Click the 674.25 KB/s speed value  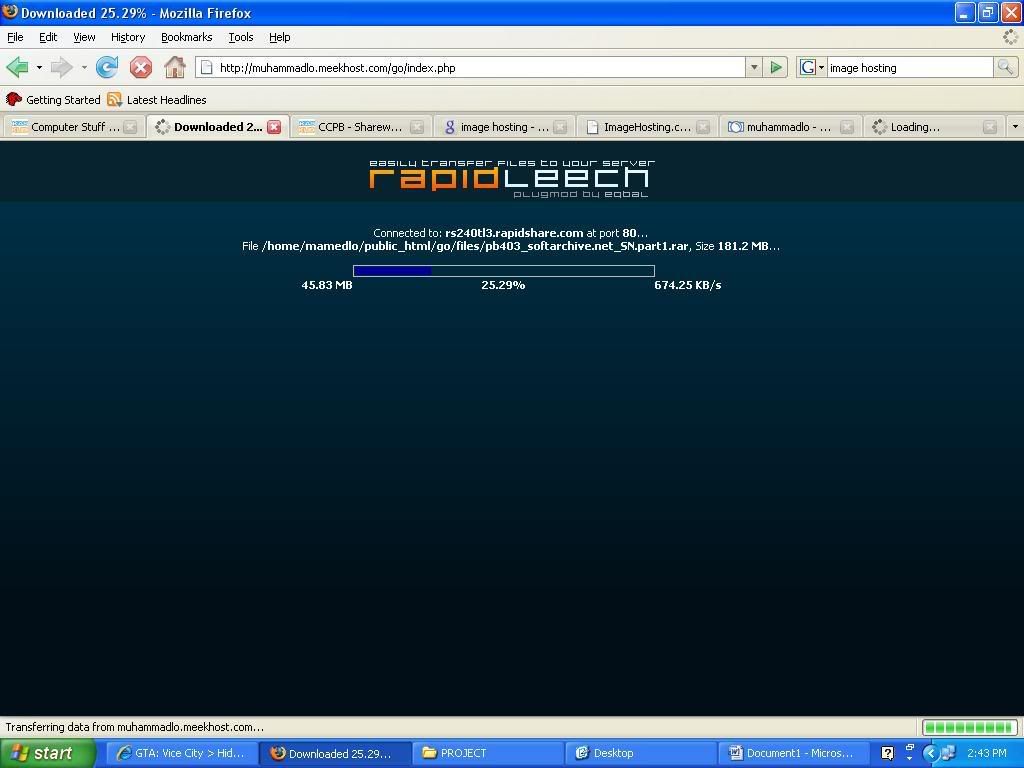tap(688, 285)
